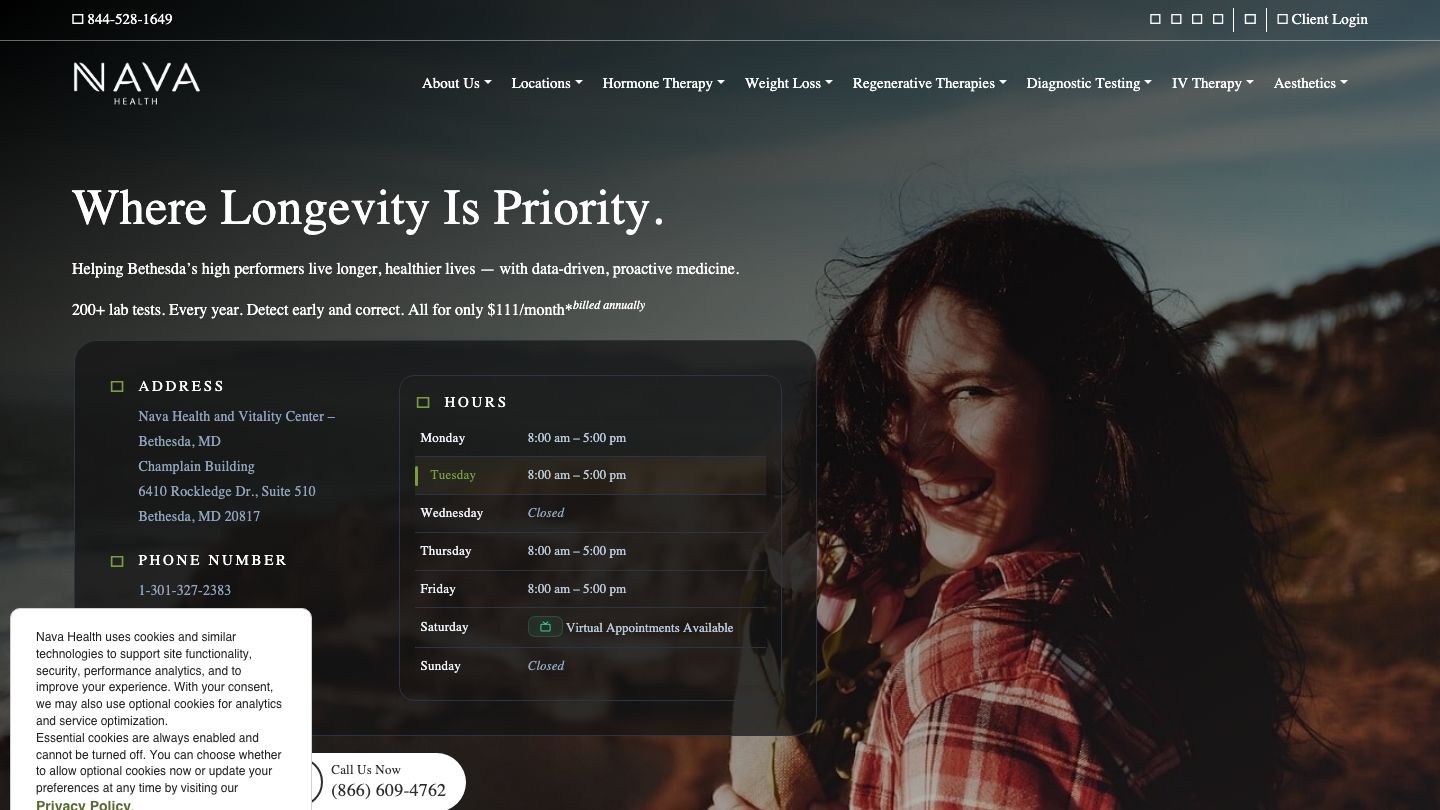Expand the About Us dropdown menu

456,83
